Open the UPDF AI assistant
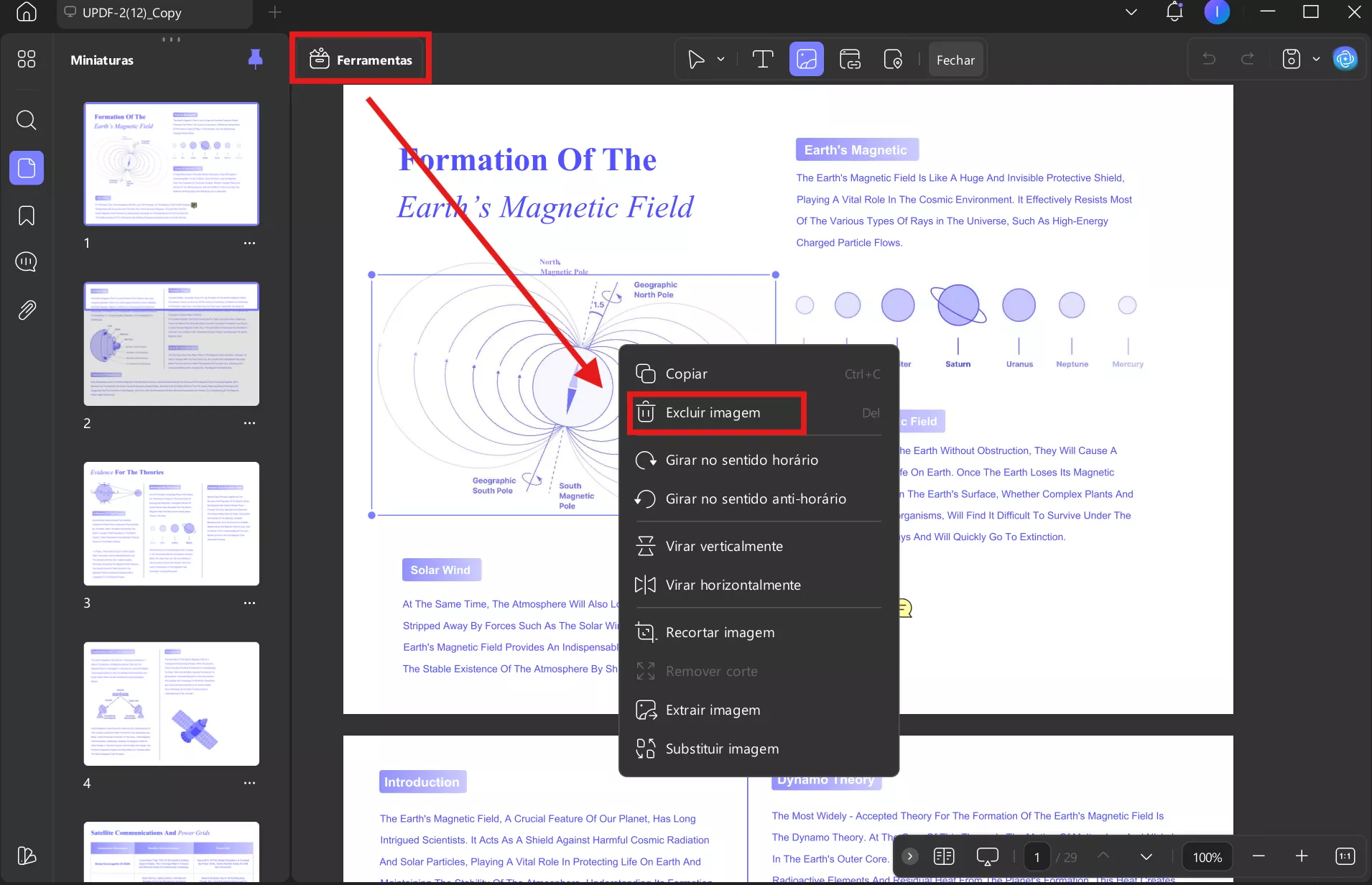This screenshot has width=1372, height=885. click(1345, 59)
